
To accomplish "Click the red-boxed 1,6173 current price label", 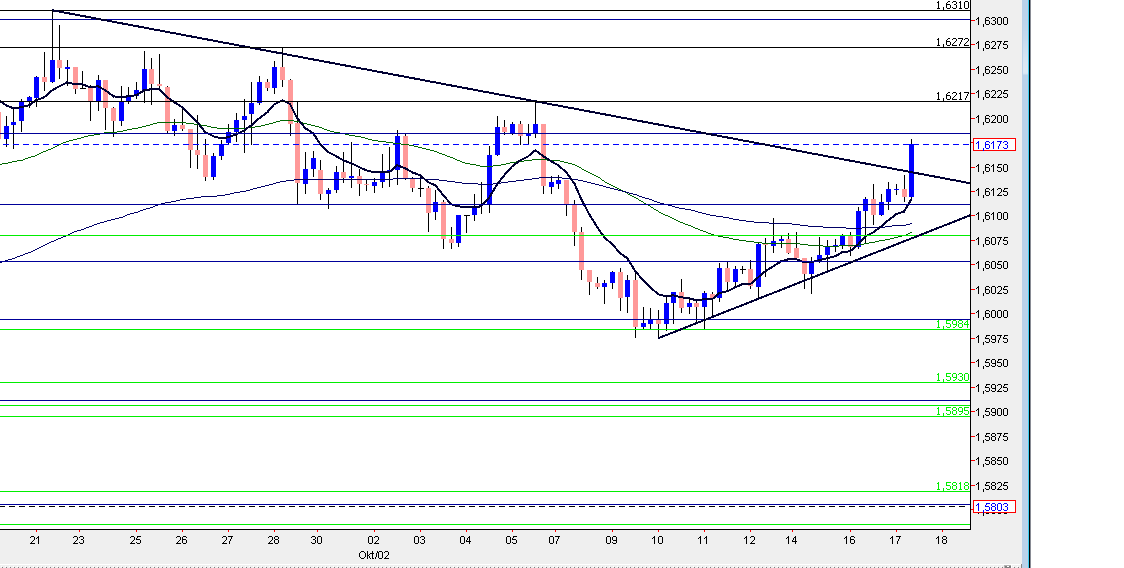I will [x=993, y=145].
